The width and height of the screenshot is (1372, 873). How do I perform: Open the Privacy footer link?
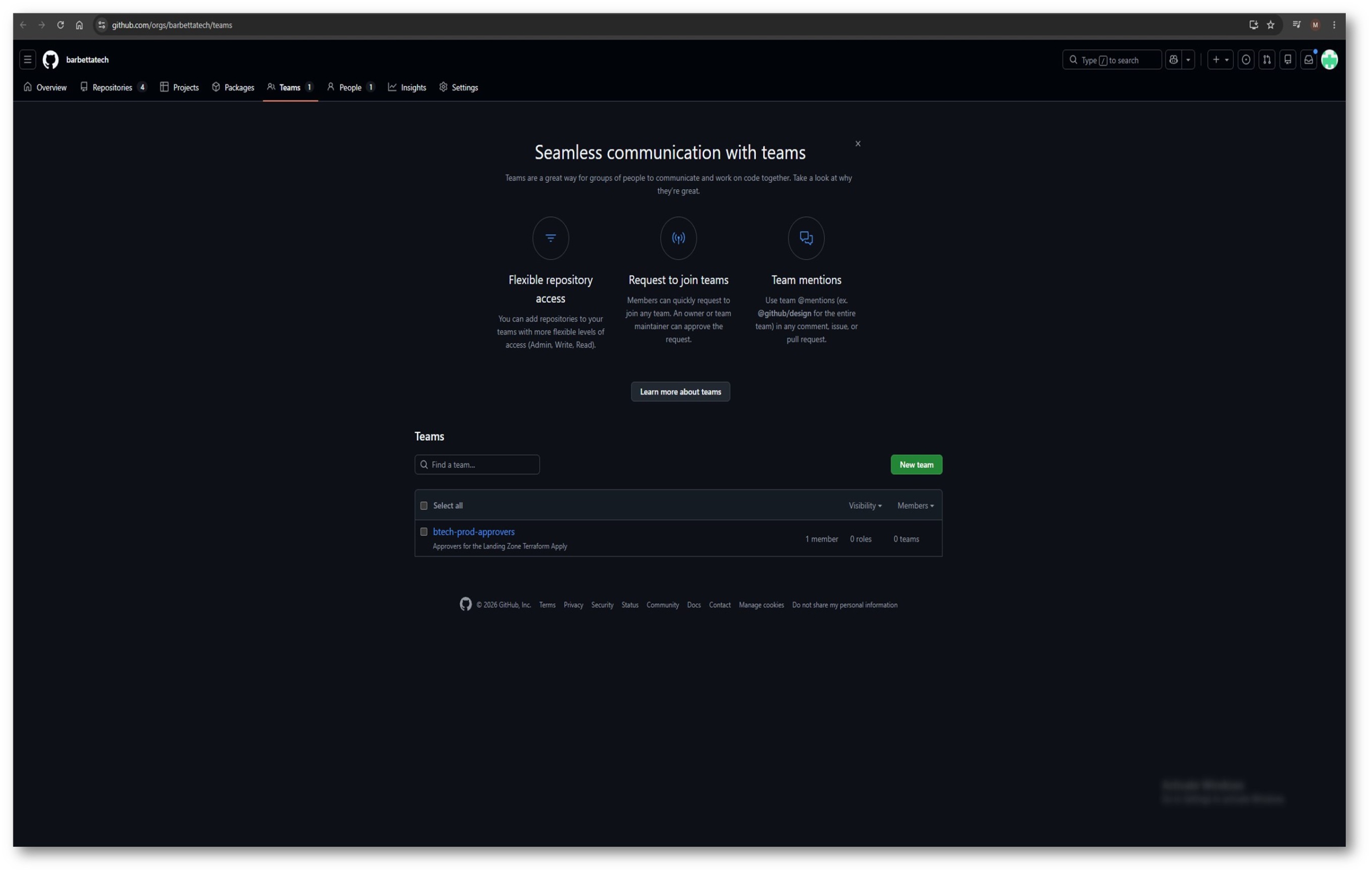pos(573,605)
